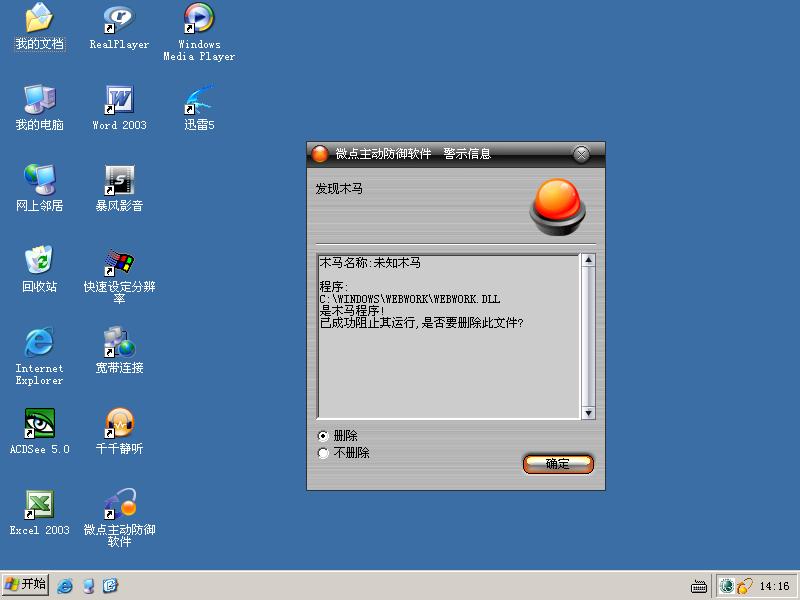Viewport: 800px width, 600px height.
Task: Click the red alarm light in the alert dialog
Action: (x=557, y=207)
